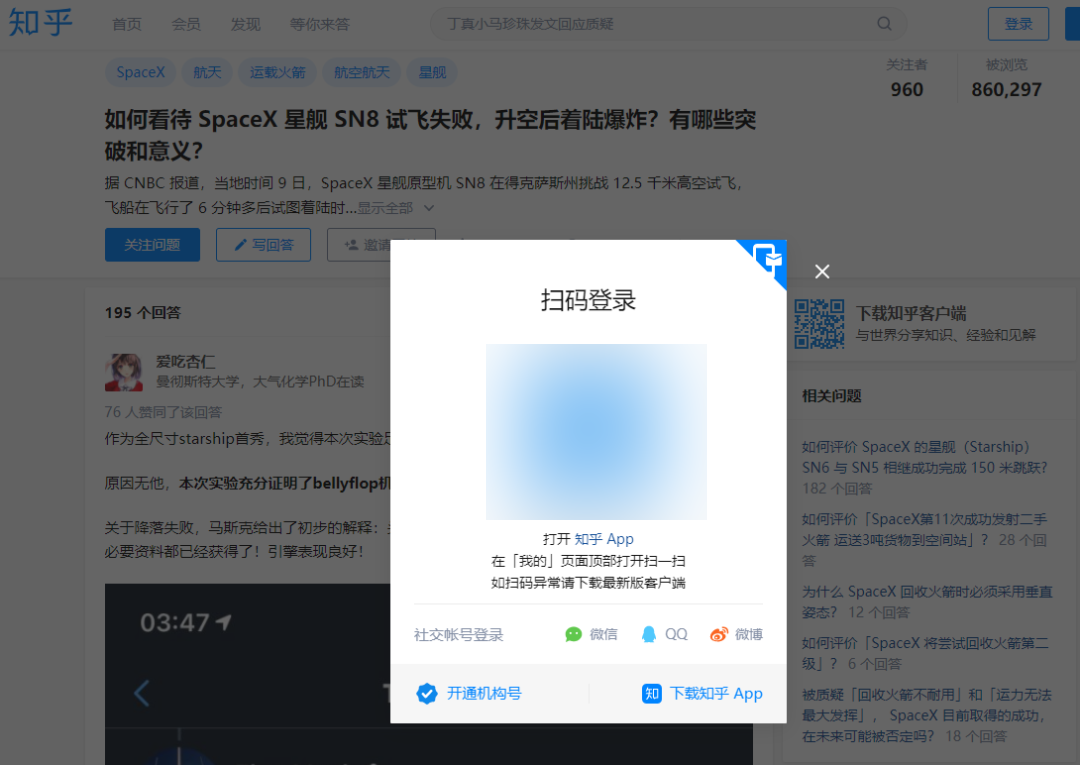Click the 下载知乎 App logo icon

652,693
